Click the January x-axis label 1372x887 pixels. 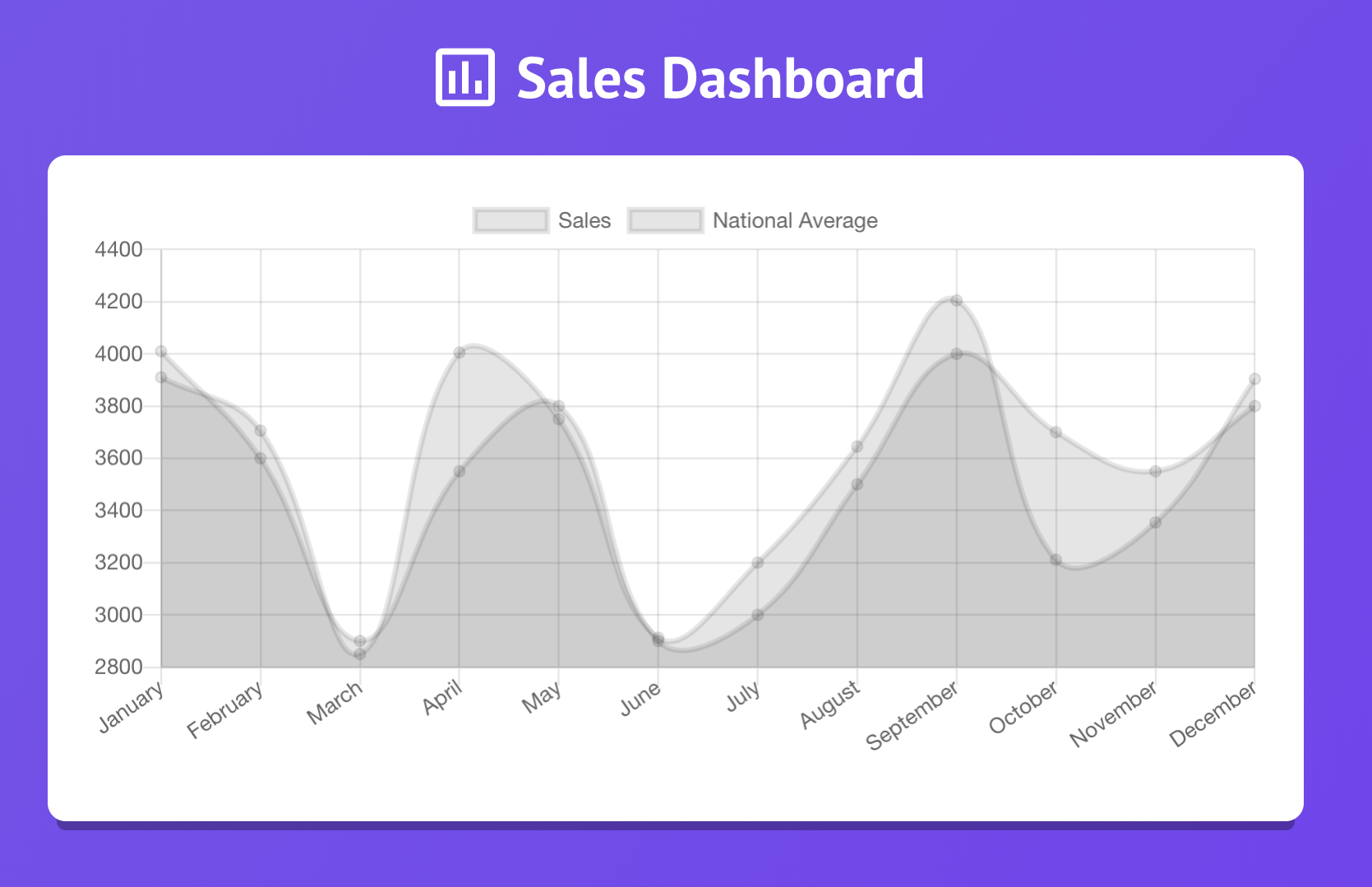pos(132,707)
